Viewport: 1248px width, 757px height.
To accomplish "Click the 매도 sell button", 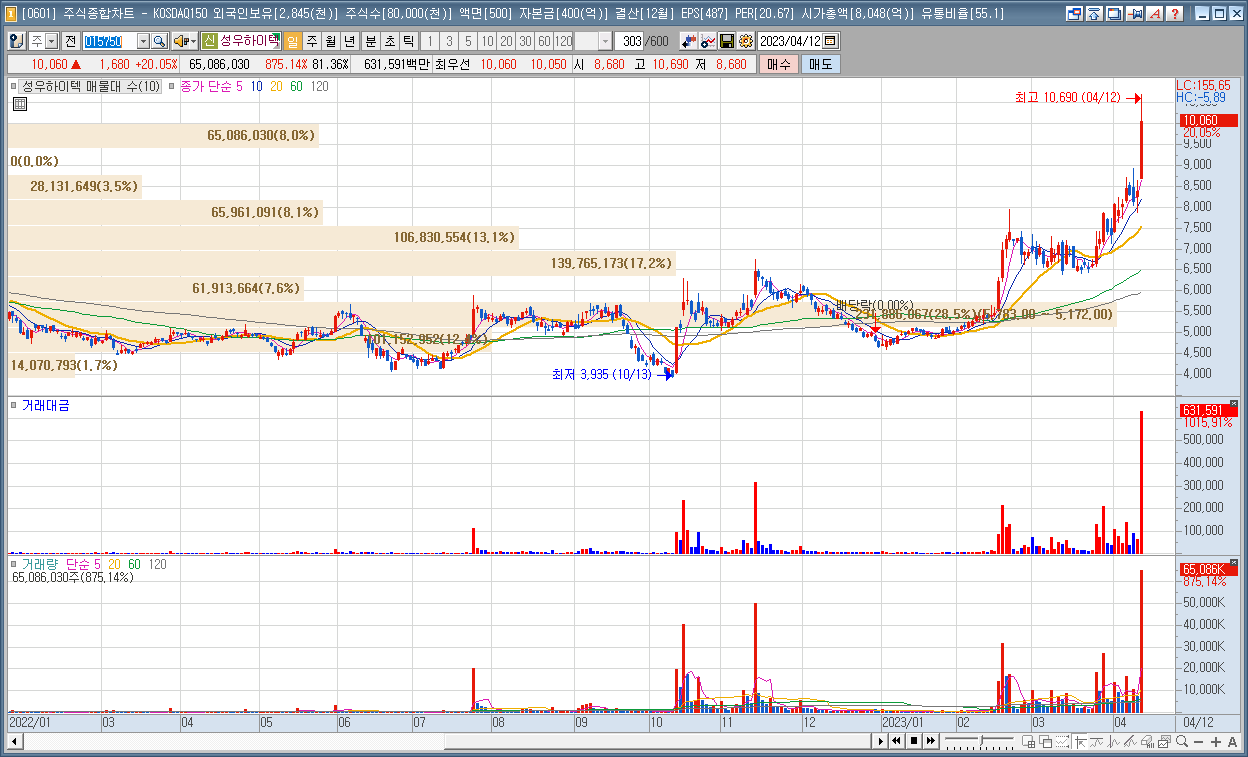I will pyautogui.click(x=821, y=64).
